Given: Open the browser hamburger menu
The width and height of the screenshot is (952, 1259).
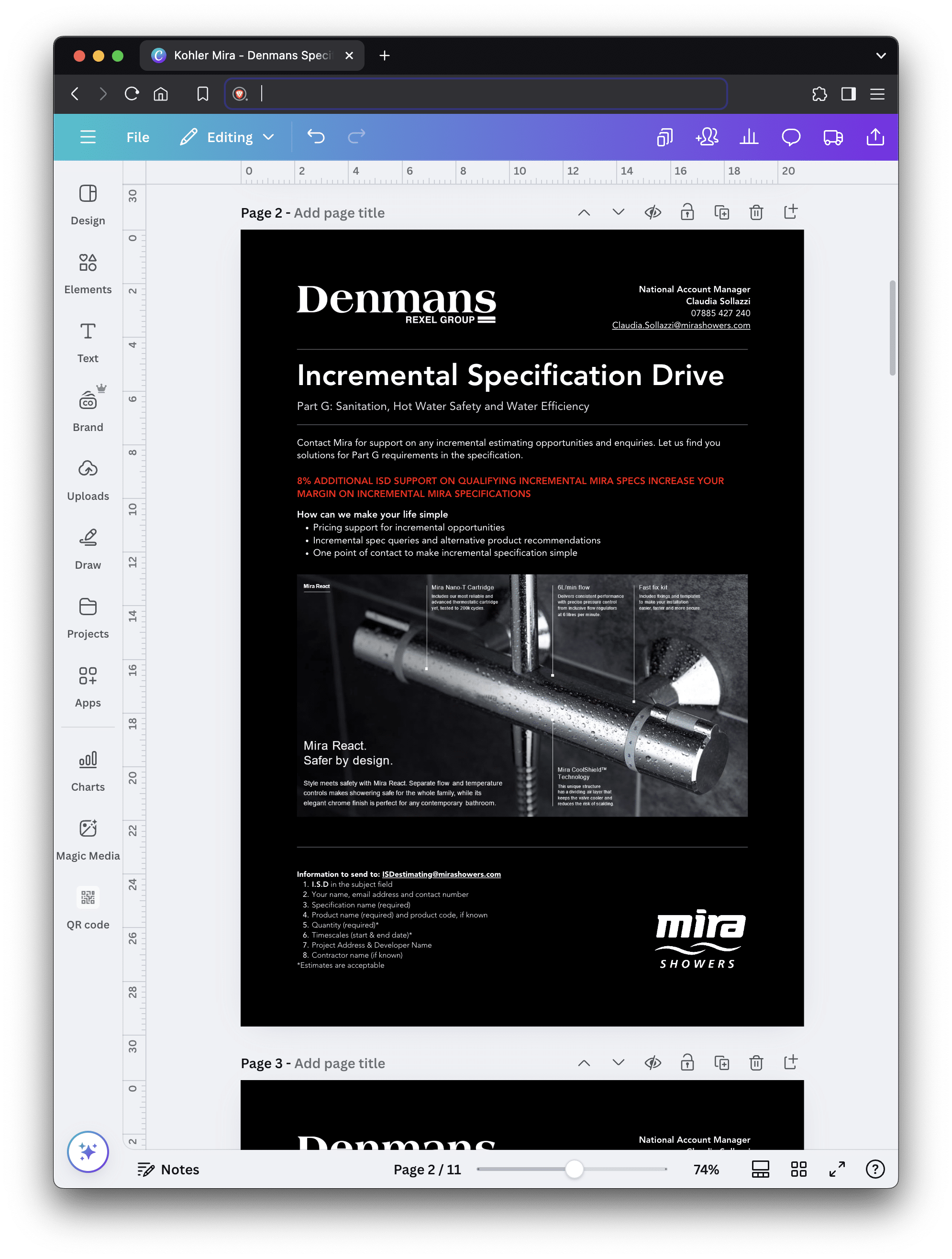Looking at the screenshot, I should pyautogui.click(x=877, y=94).
